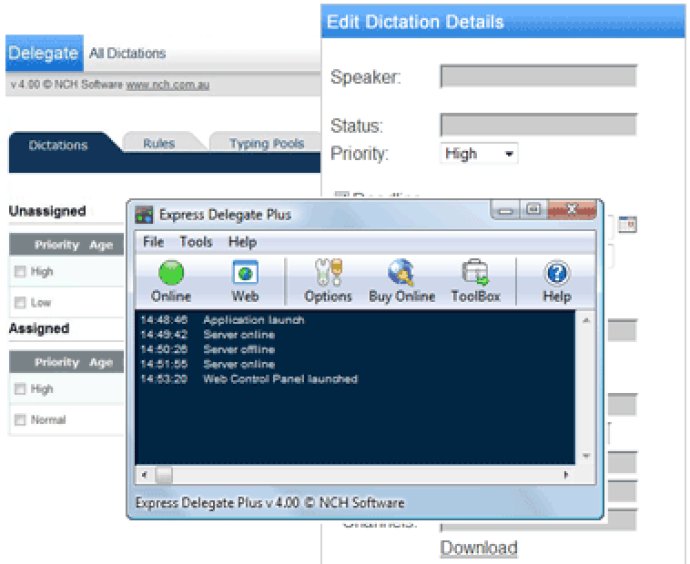Sort Unassigned list by Age column

coord(101,245)
